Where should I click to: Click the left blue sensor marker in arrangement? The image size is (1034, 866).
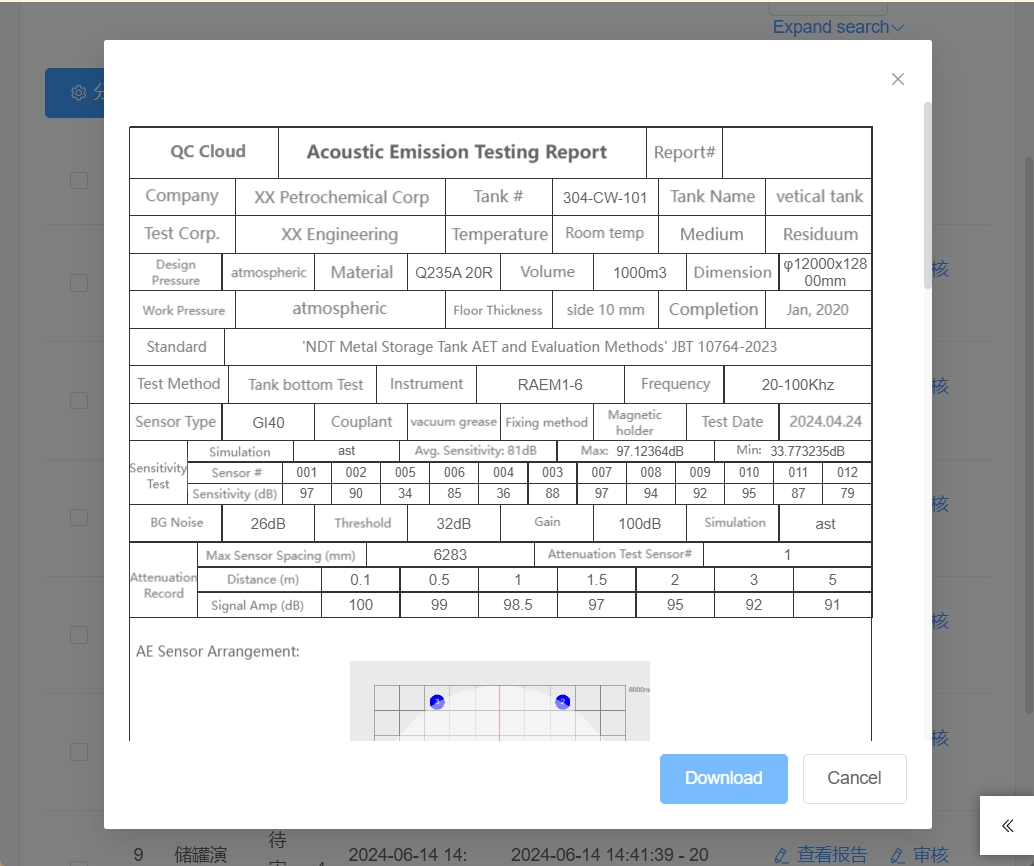[x=437, y=702]
